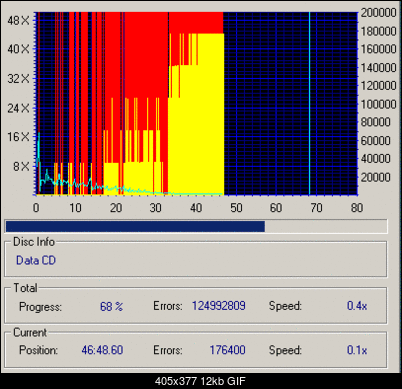Viewport: 402px width, 389px height.
Task: Click Total Speed value '0.4x'
Action: 357,306
